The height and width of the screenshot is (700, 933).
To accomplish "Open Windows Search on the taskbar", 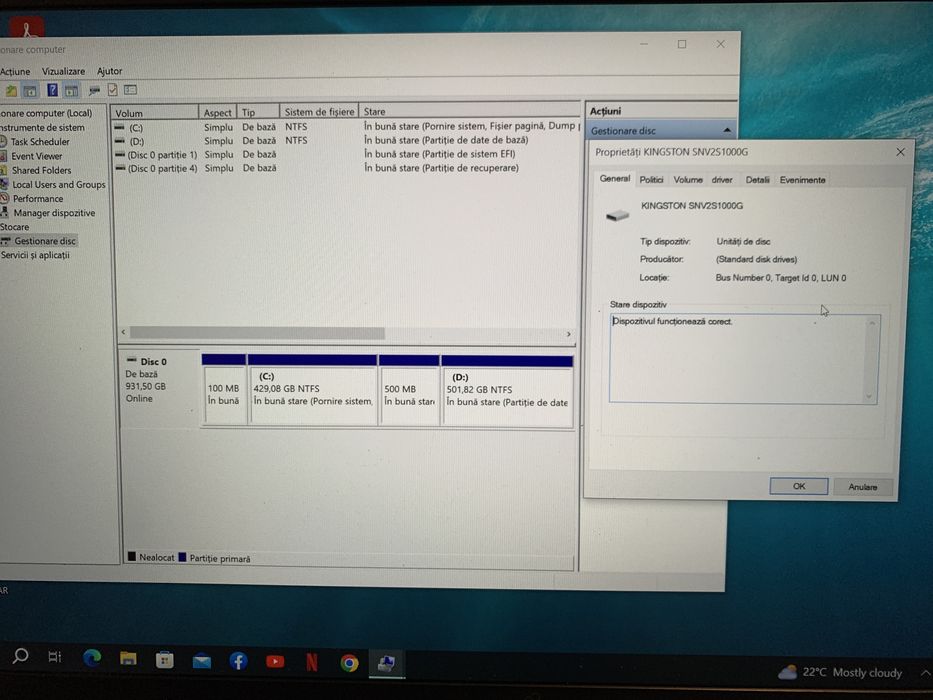I will tap(20, 657).
